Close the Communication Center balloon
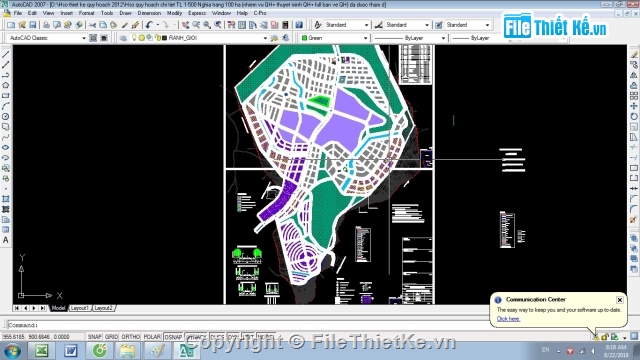640x360 pixels. tap(620, 300)
